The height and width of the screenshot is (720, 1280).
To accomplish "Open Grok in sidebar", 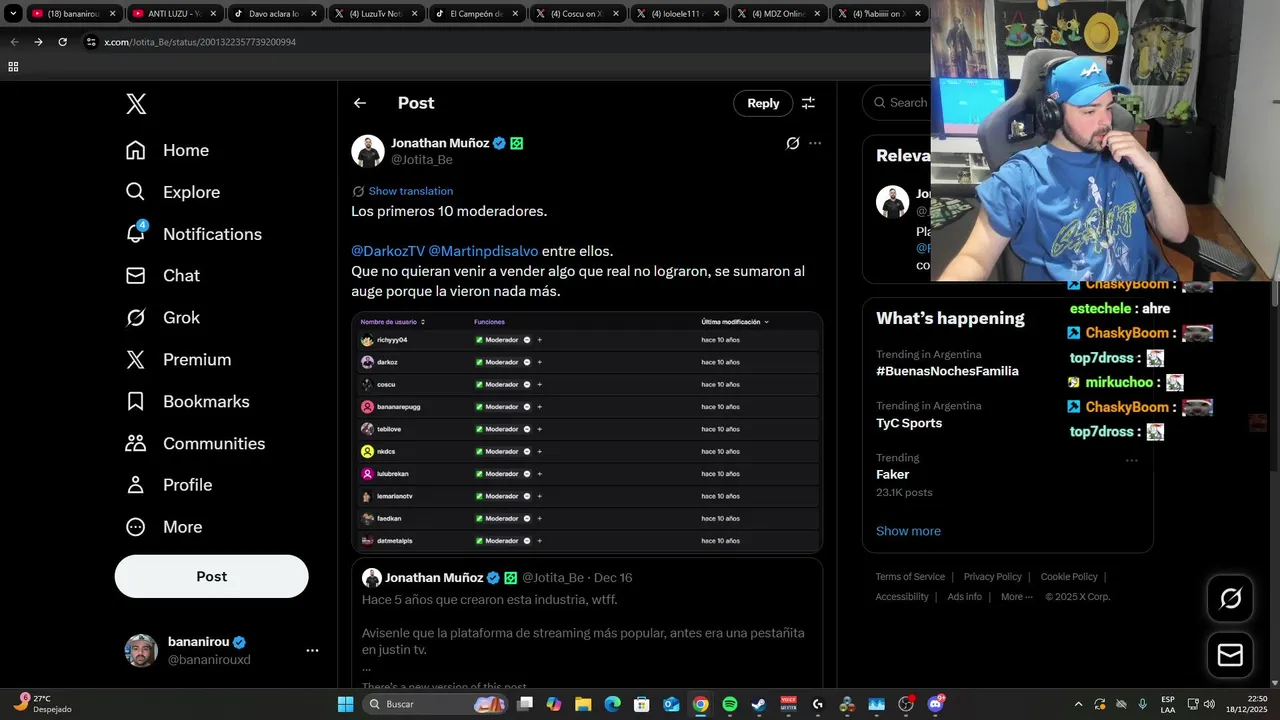I will (162, 317).
